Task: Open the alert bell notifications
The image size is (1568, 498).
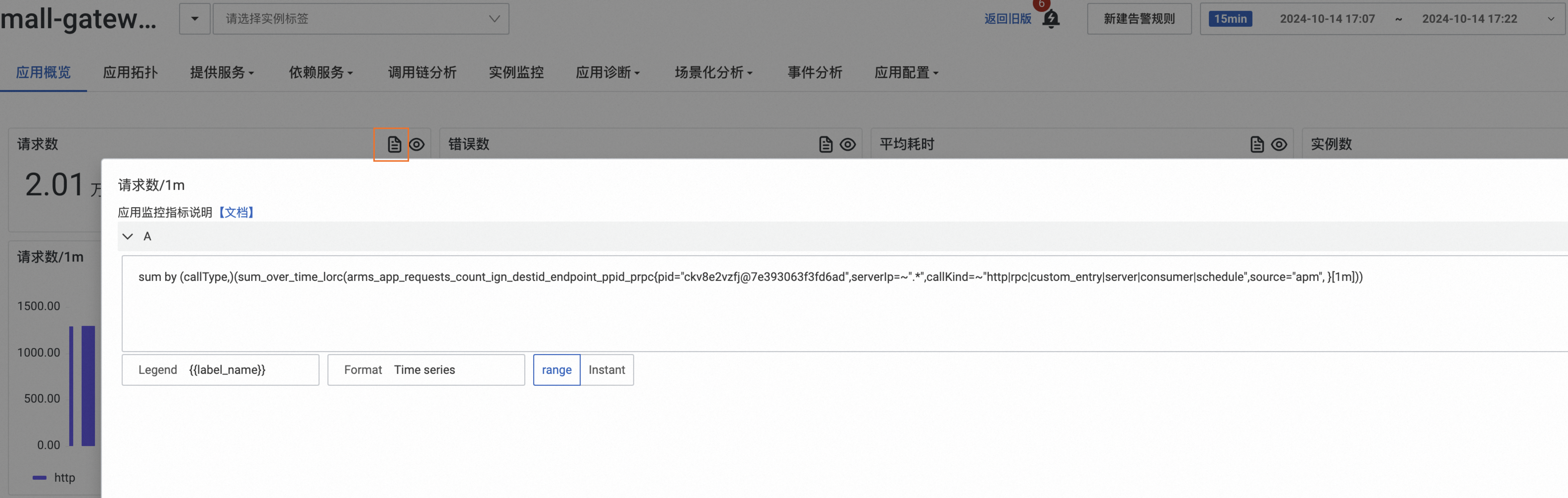Action: 1051,19
